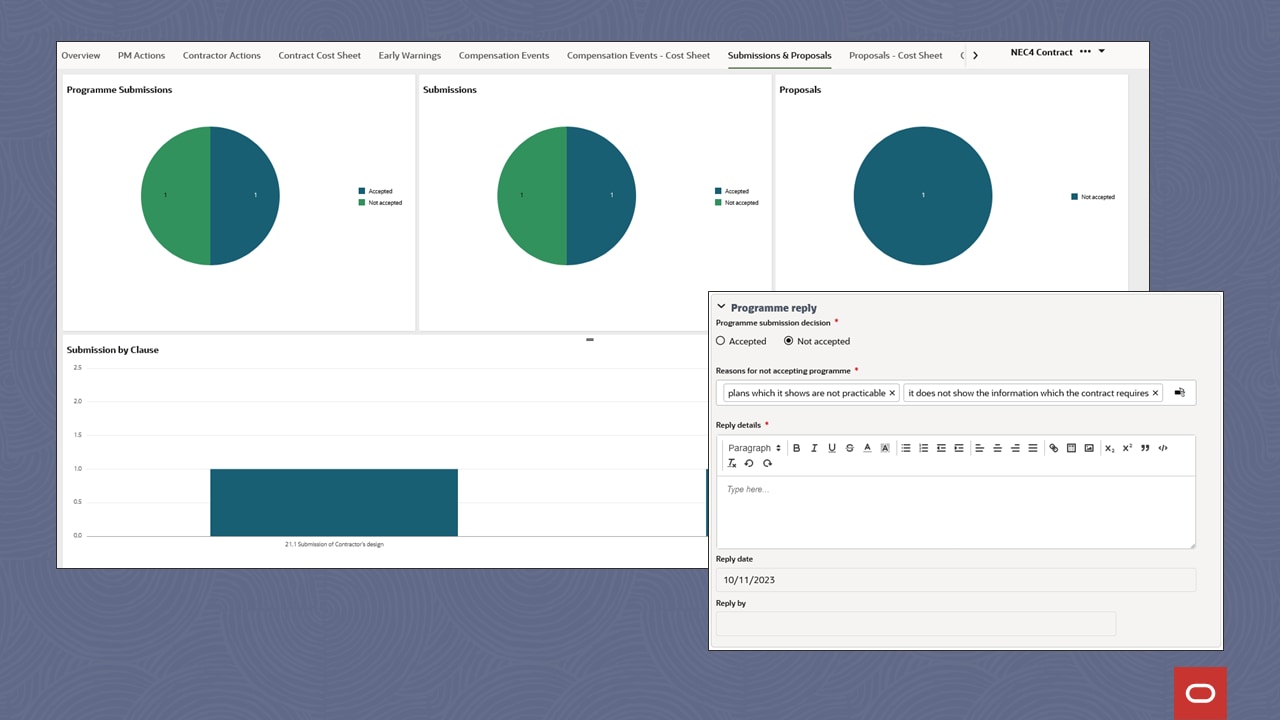Apply italic formatting in the editor
1280x720 pixels.
[814, 448]
